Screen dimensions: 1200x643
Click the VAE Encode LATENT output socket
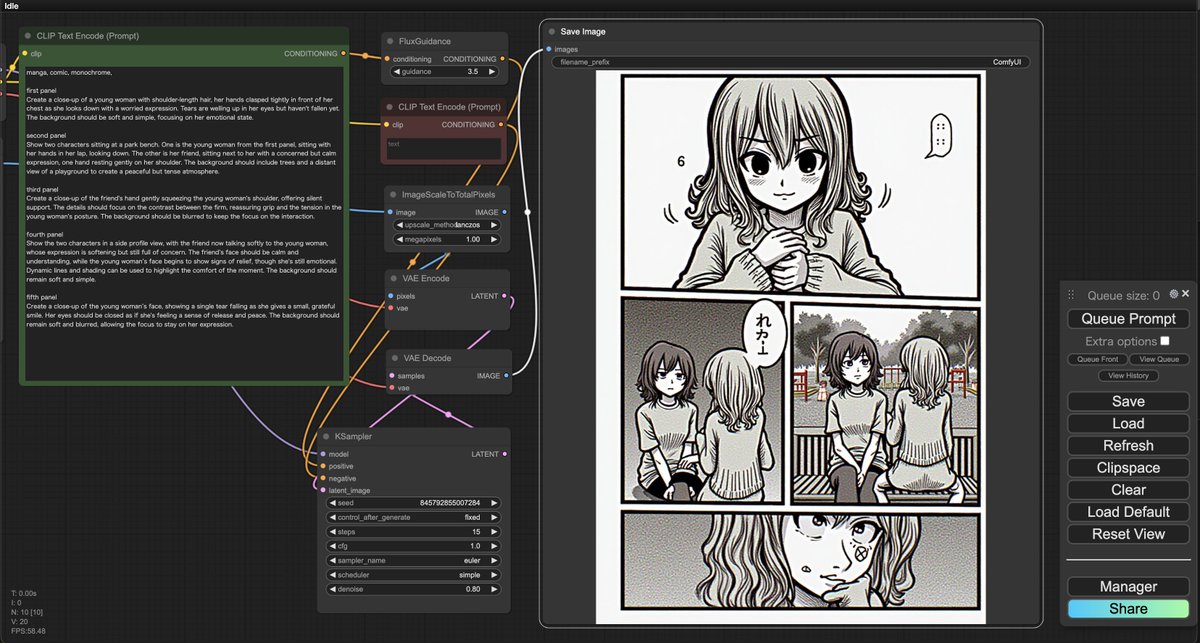(x=504, y=296)
